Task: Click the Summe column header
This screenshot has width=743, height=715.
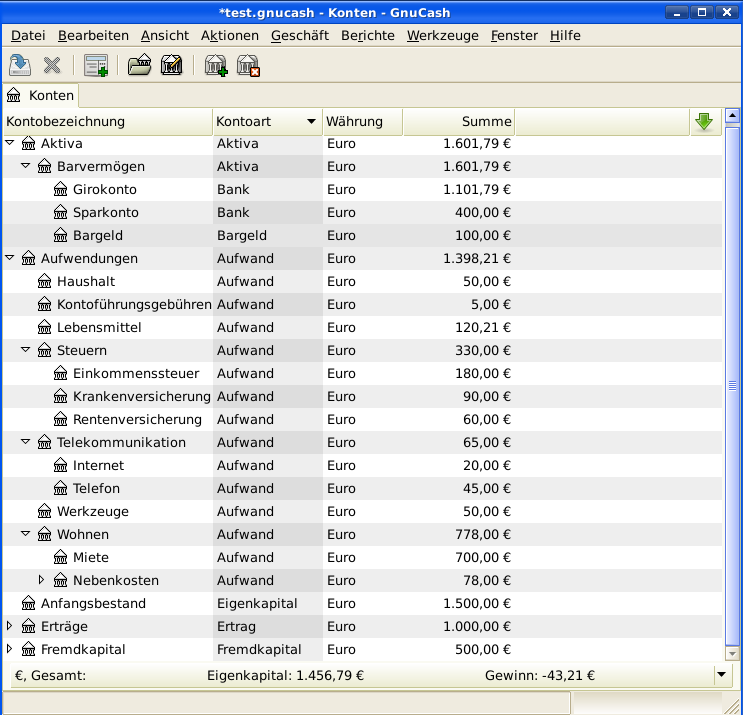Action: tap(458, 122)
